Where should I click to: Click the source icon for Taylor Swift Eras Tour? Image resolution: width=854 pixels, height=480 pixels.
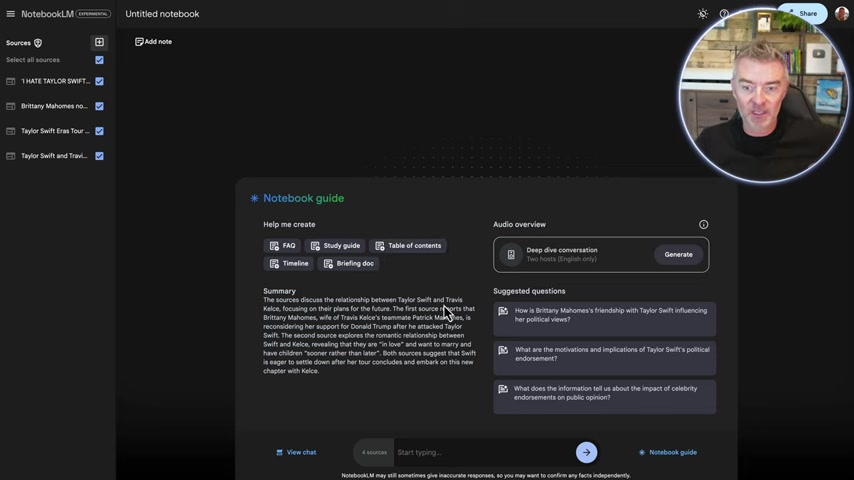click(x=10, y=131)
